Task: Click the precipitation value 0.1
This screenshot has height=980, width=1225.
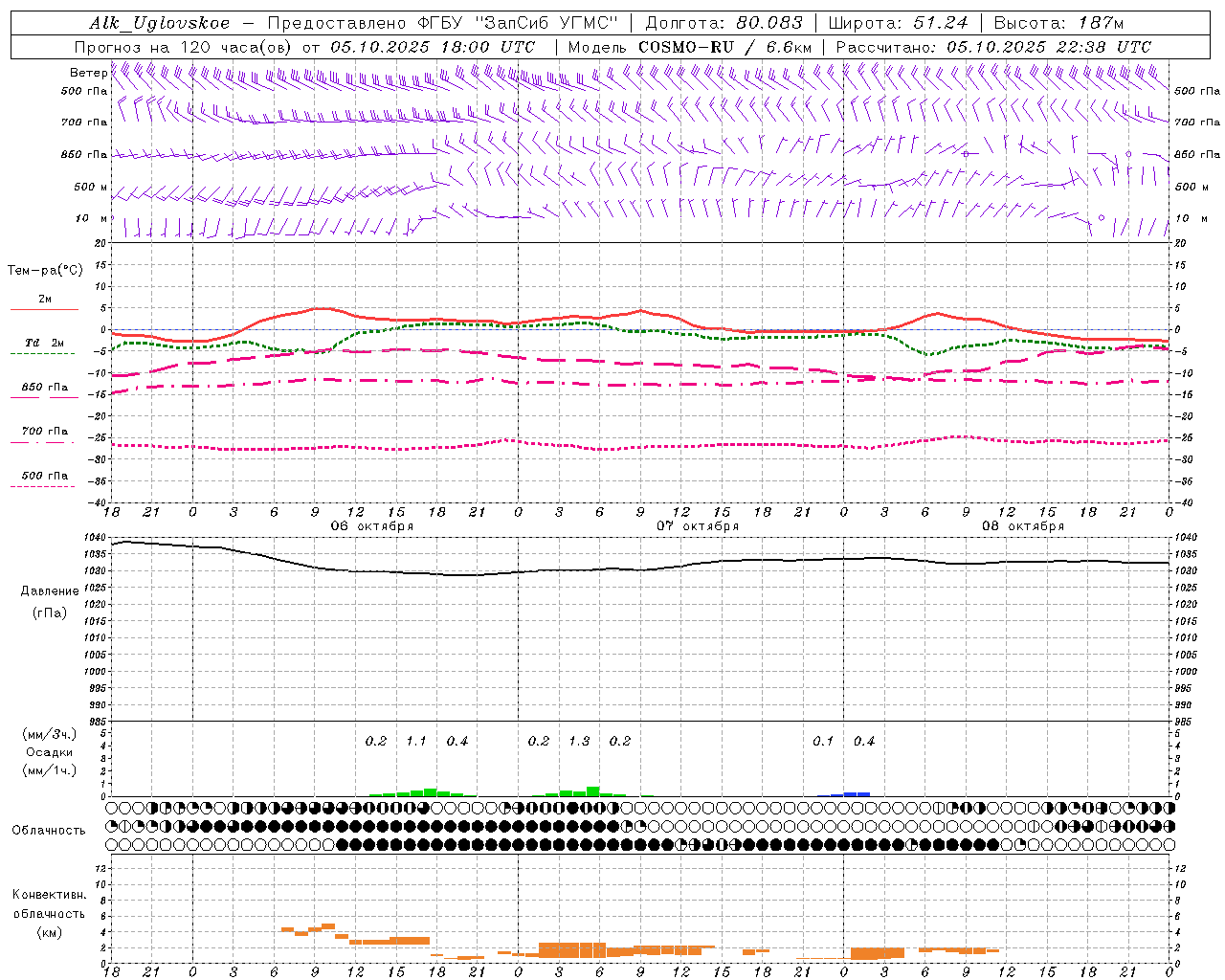Action: coord(823,741)
